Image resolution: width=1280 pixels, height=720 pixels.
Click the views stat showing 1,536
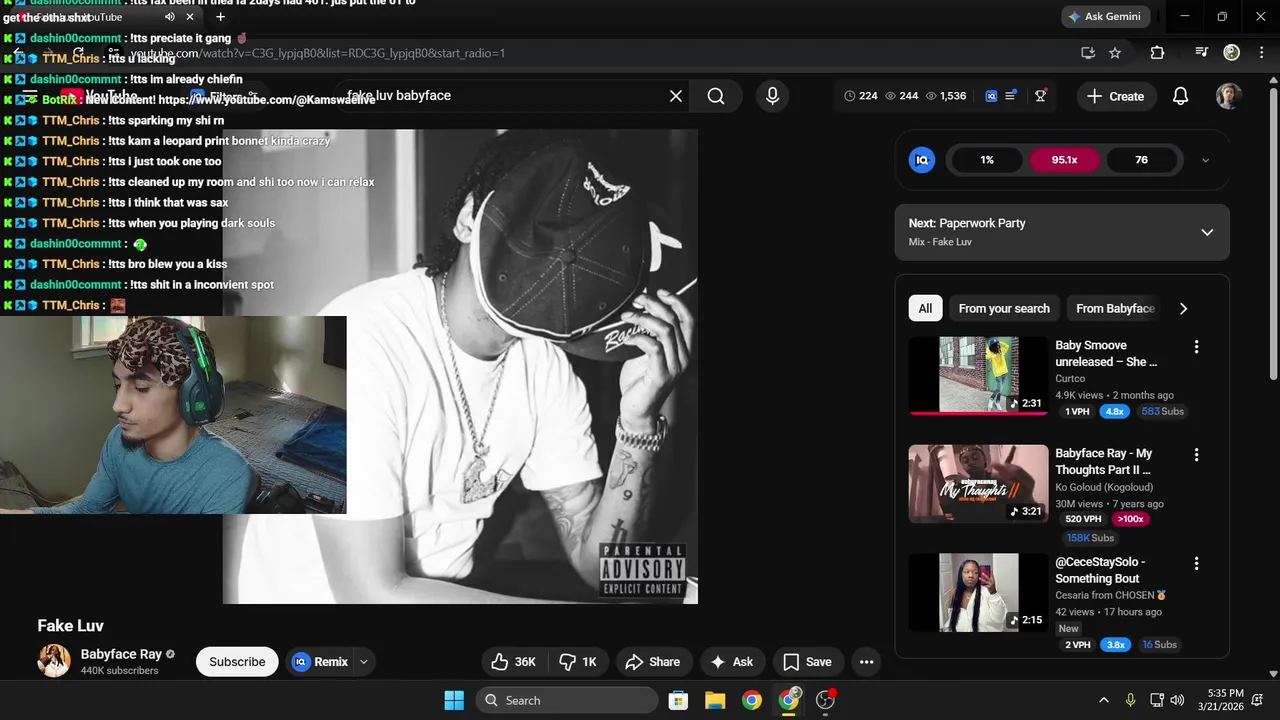[946, 96]
